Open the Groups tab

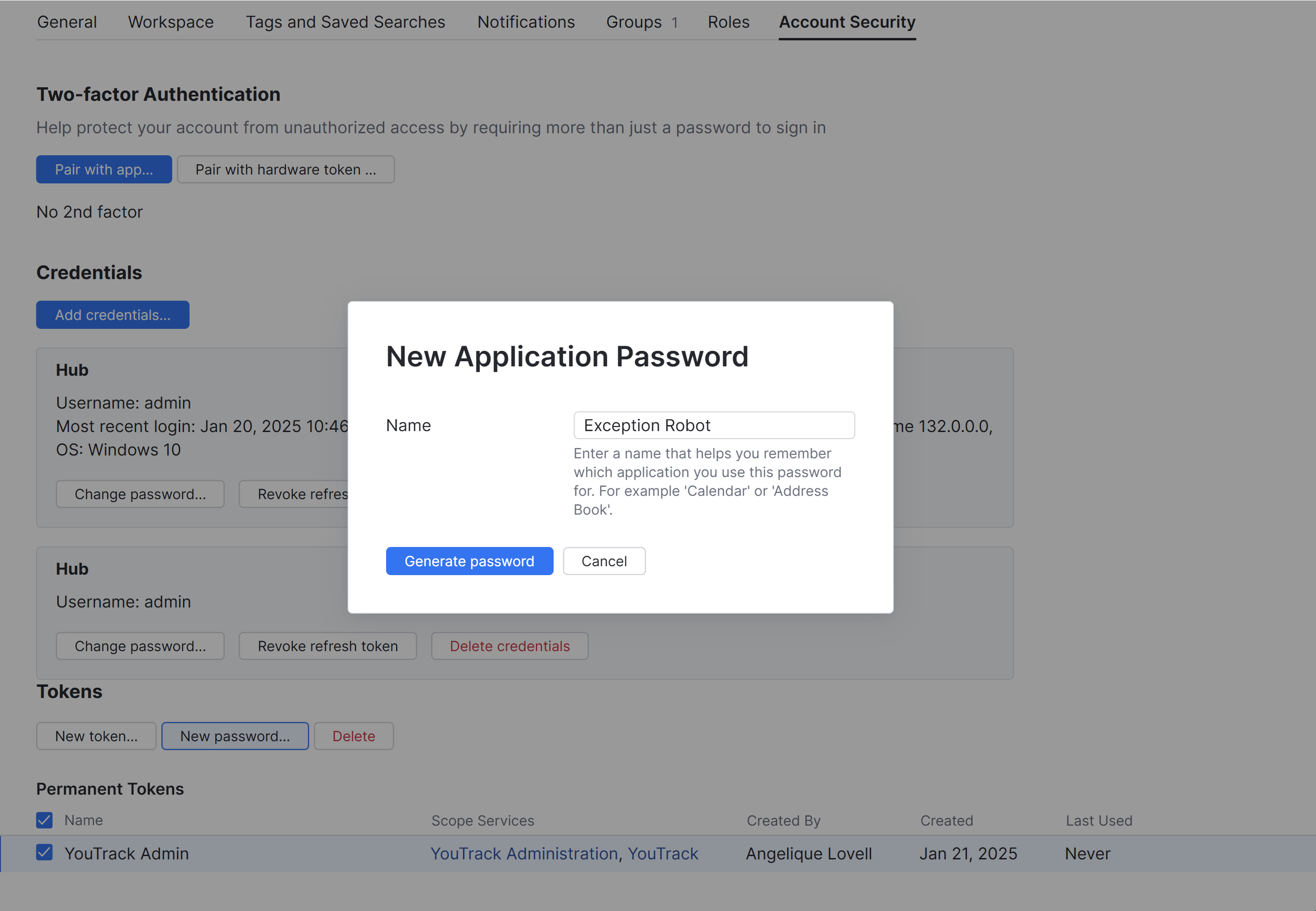coord(634,22)
